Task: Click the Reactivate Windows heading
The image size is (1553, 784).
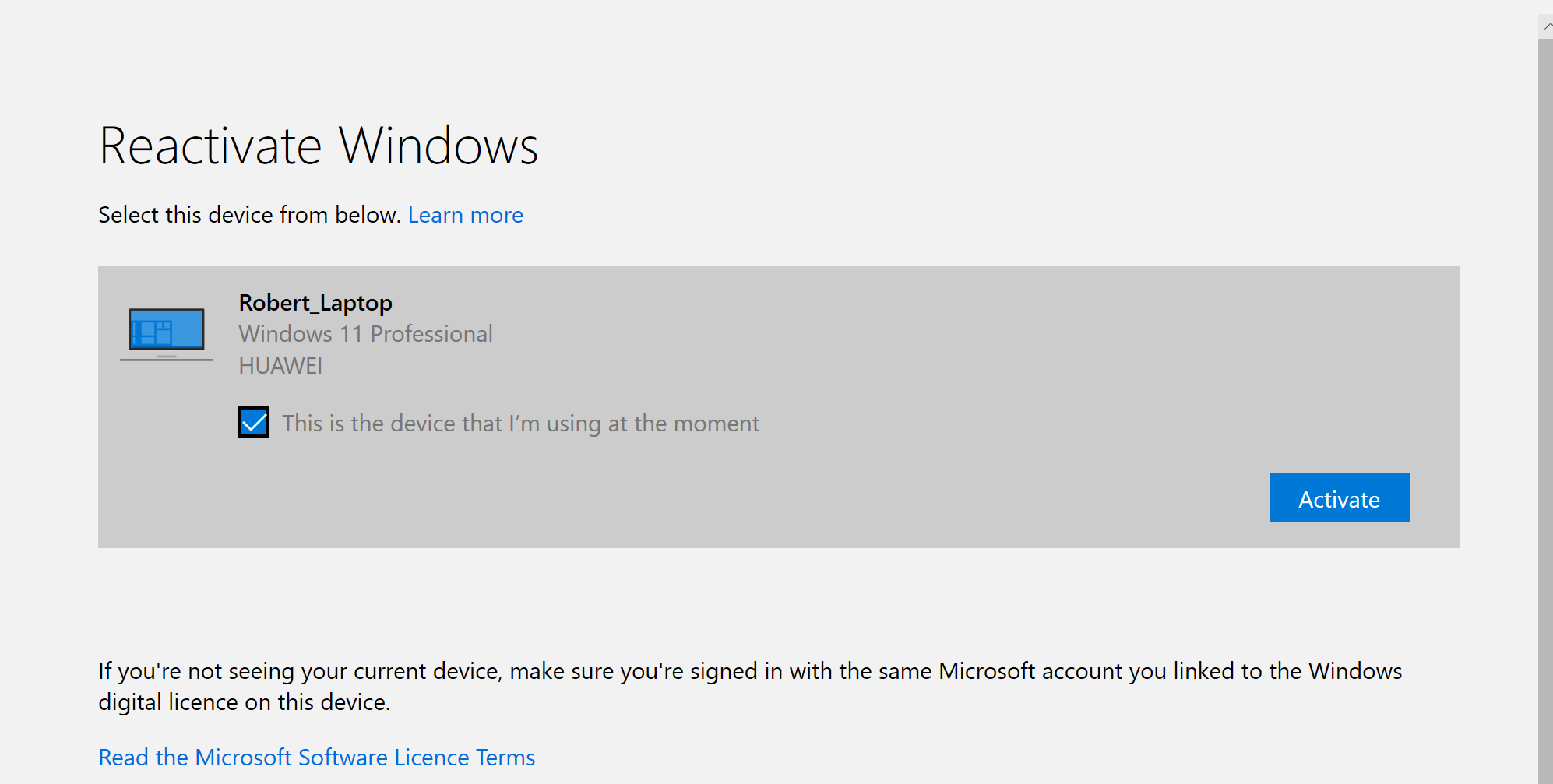Action: coord(319,146)
